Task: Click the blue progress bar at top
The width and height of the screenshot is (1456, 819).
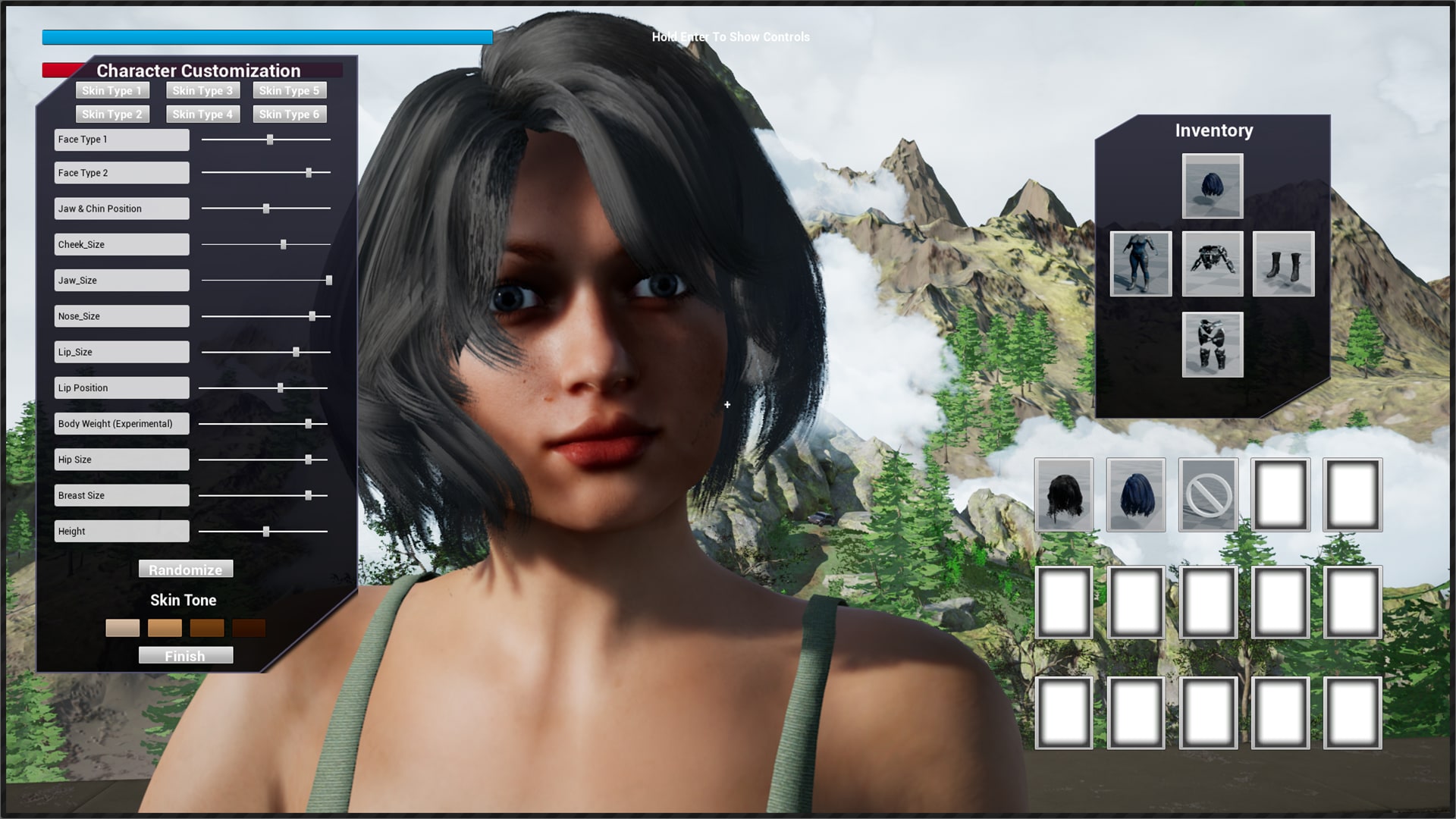Action: (268, 37)
